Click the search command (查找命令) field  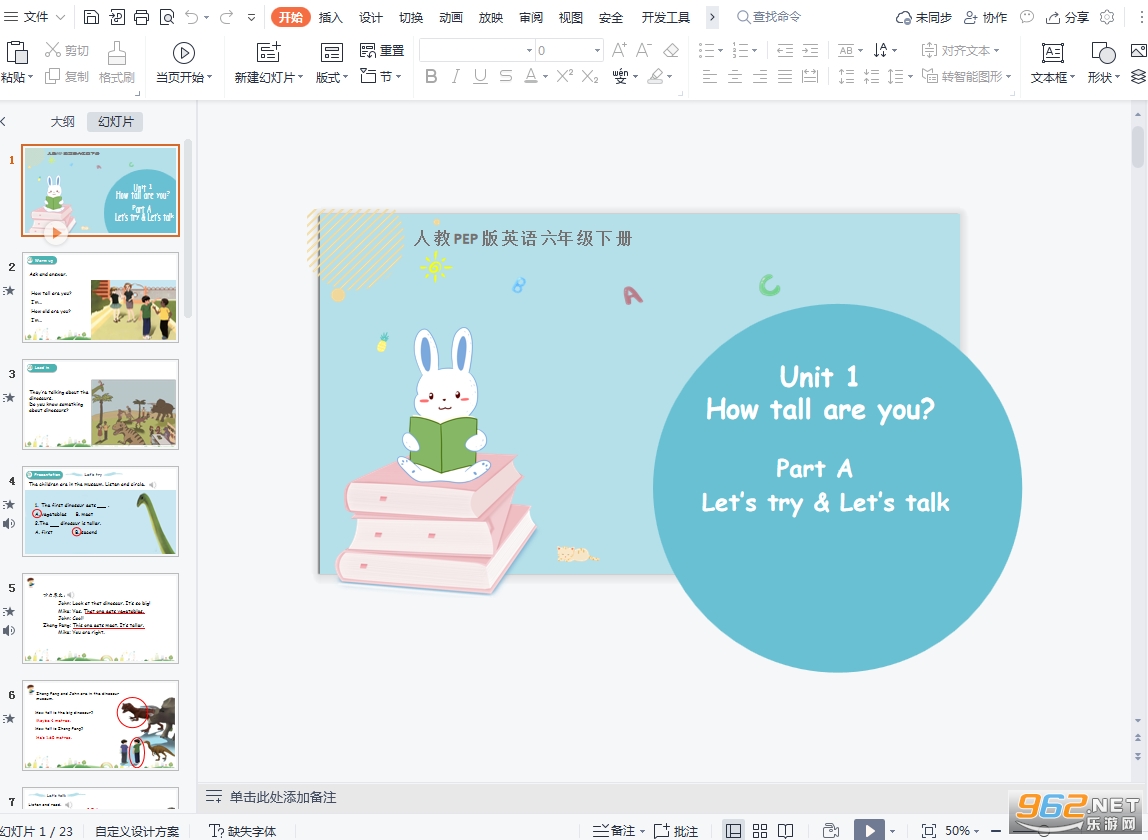tap(769, 17)
